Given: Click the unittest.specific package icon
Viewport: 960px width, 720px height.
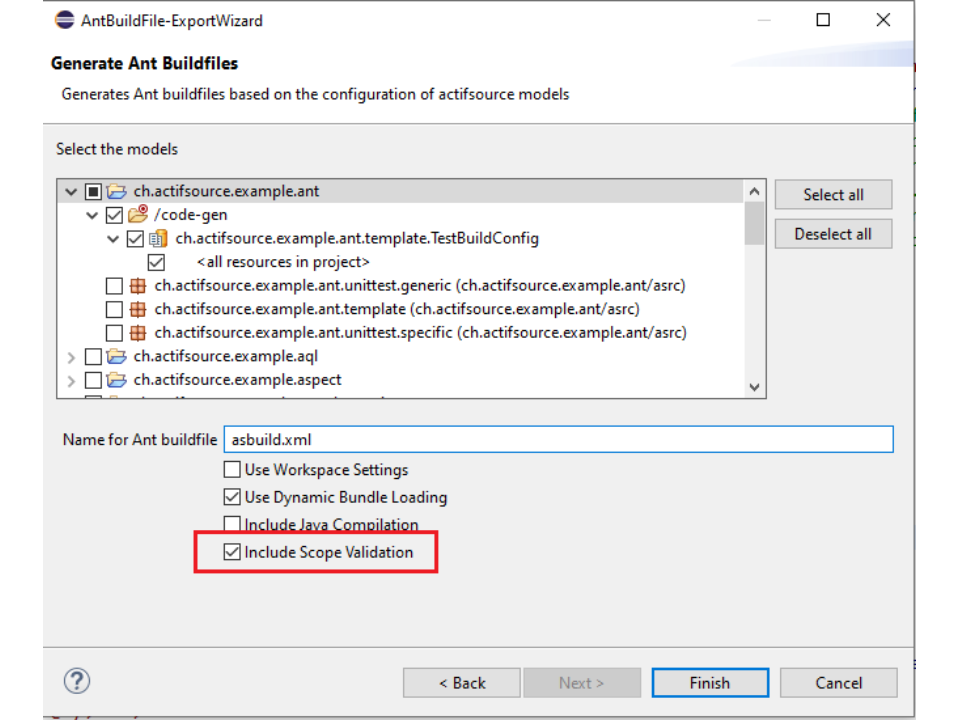Looking at the screenshot, I should [x=138, y=333].
